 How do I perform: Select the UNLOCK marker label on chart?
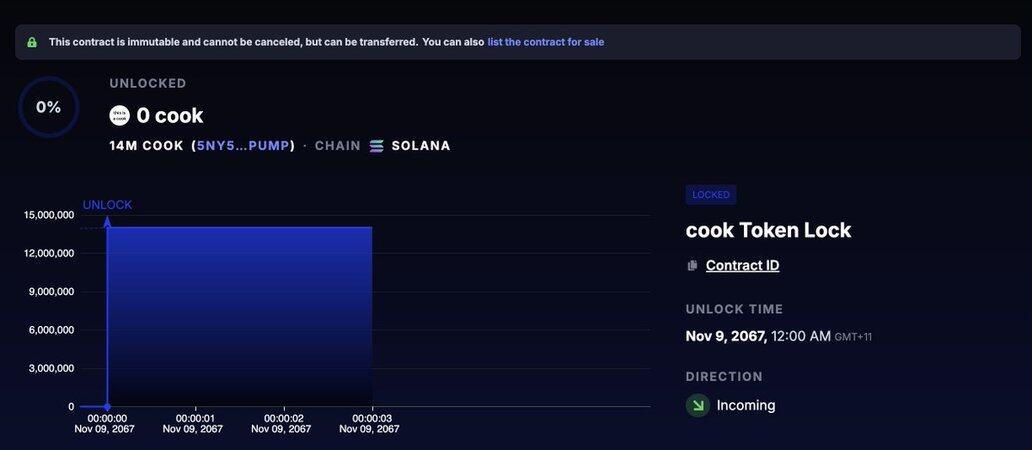pos(107,205)
